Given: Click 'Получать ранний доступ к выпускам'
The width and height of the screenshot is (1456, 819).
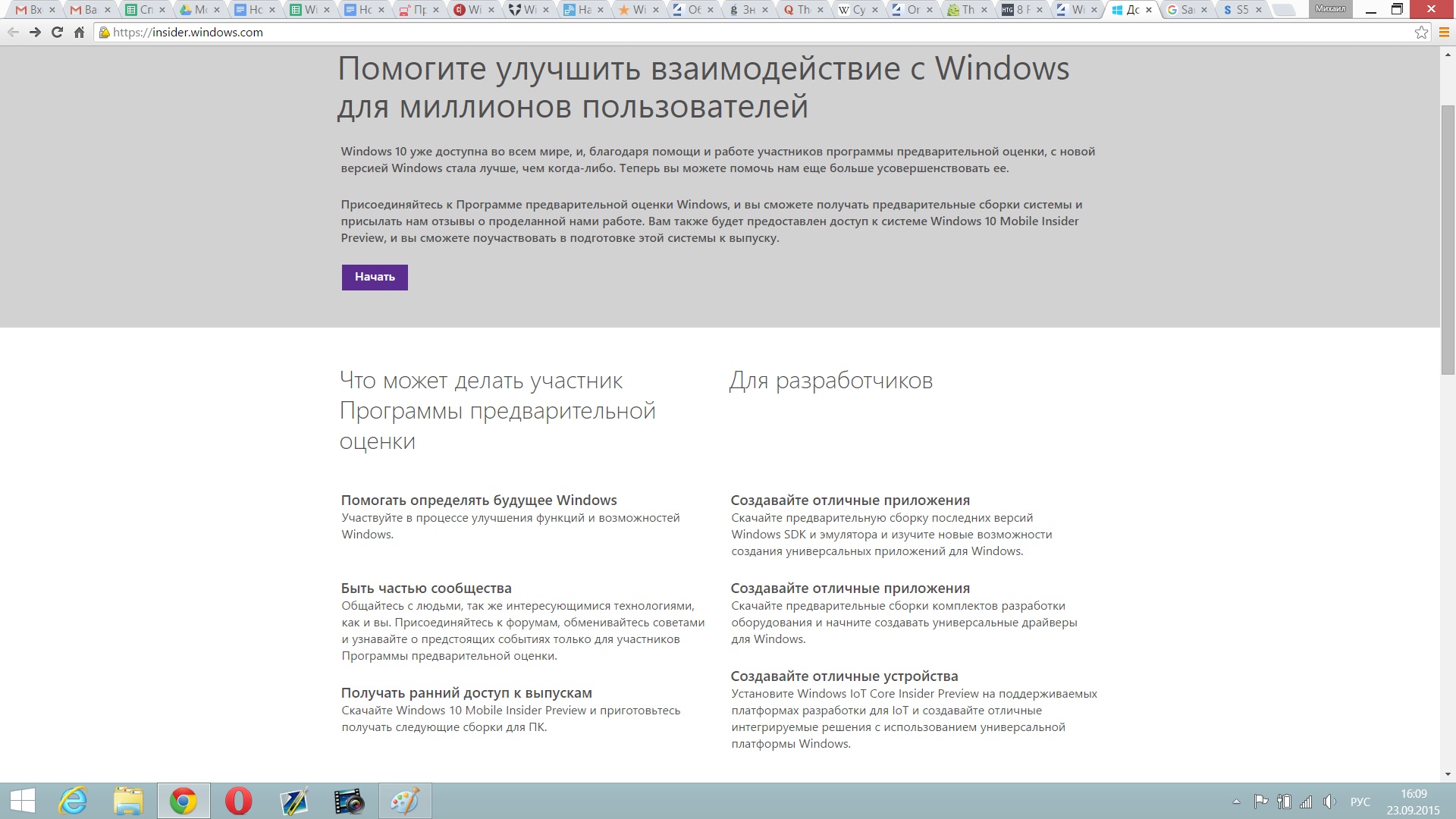Looking at the screenshot, I should point(466,693).
